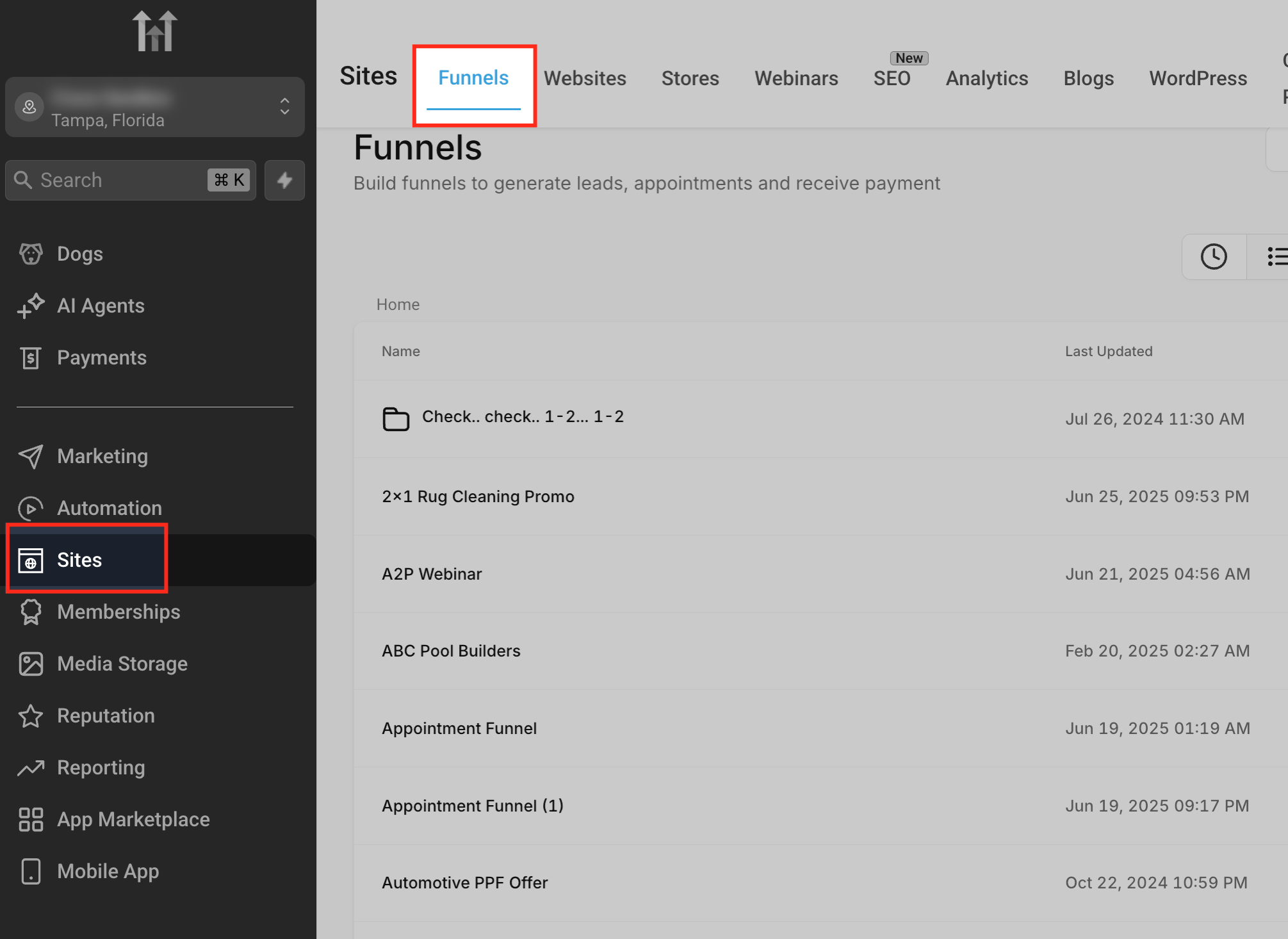The height and width of the screenshot is (939, 1288).
Task: Click the Home breadcrumb link
Action: point(398,305)
